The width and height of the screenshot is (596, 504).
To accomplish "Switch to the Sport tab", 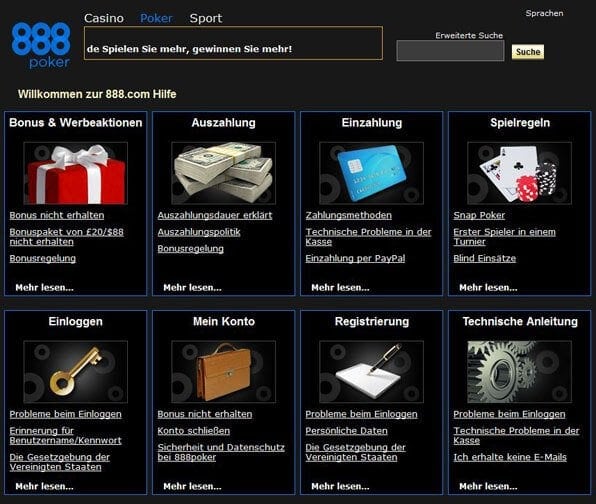I will [206, 18].
